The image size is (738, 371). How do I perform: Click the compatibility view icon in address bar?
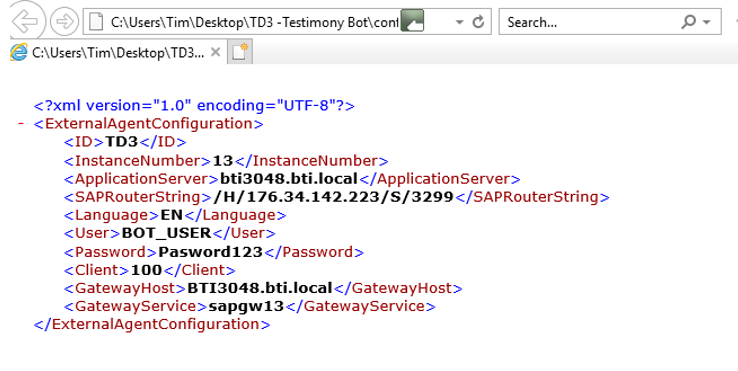pyautogui.click(x=412, y=22)
